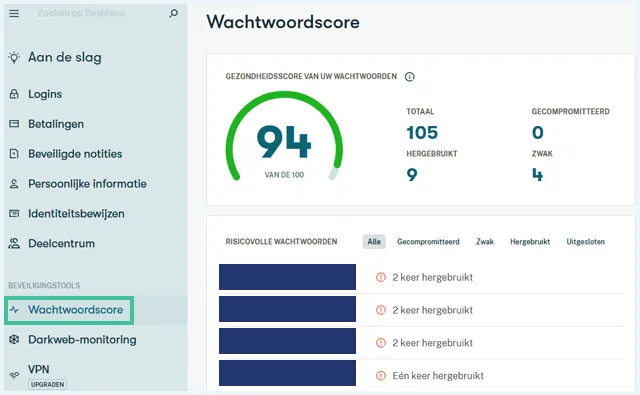Go to Logins section
The width and height of the screenshot is (640, 395).
point(45,94)
